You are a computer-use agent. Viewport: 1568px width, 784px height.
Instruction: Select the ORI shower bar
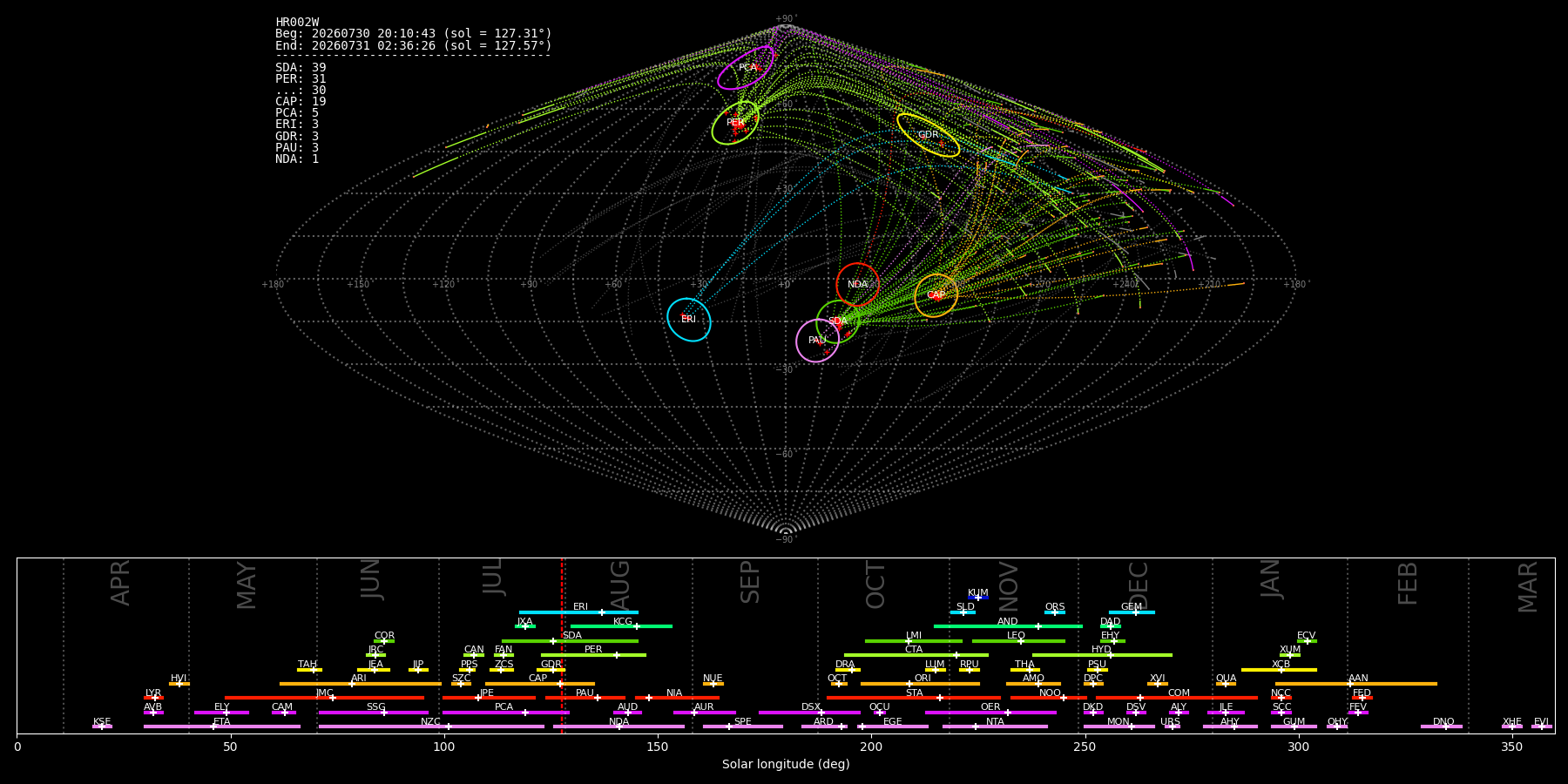920,684
